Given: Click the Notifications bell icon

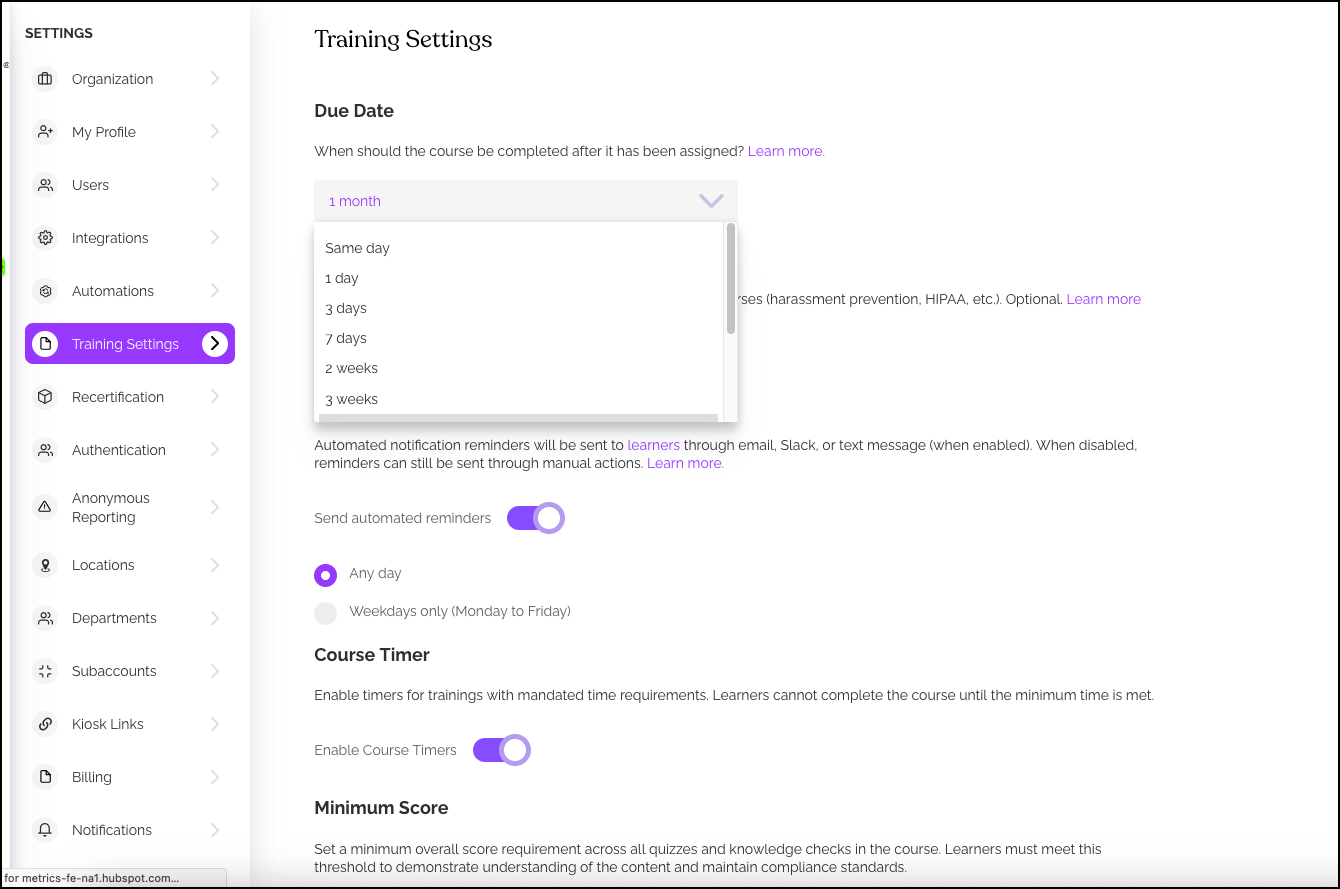Looking at the screenshot, I should (45, 830).
